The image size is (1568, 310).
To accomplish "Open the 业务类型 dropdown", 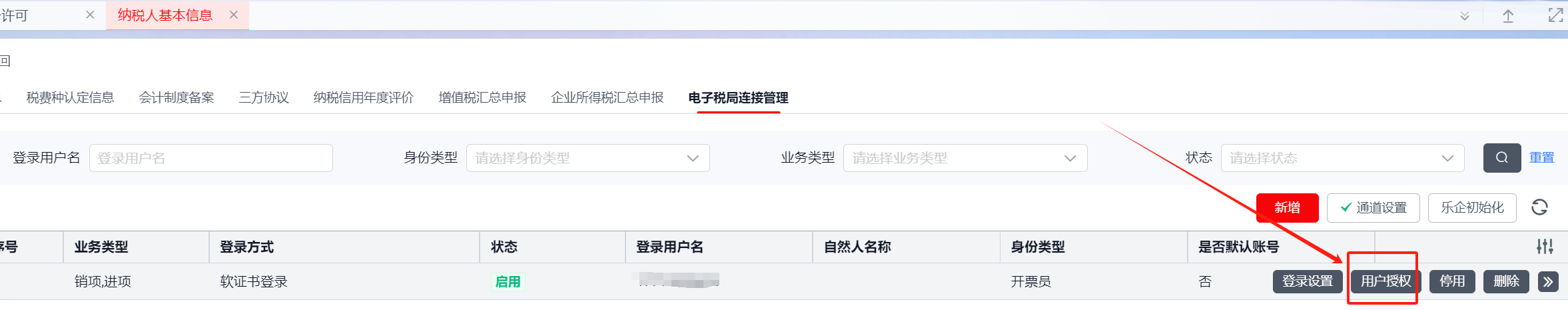I will pos(965,158).
